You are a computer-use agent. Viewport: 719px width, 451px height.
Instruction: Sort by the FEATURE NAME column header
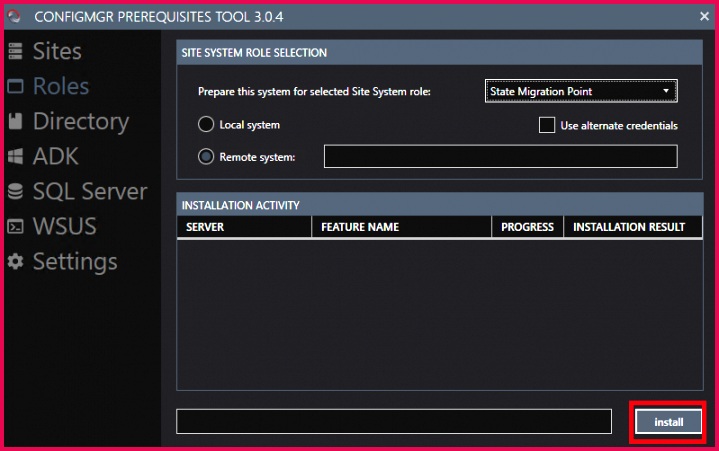click(401, 227)
